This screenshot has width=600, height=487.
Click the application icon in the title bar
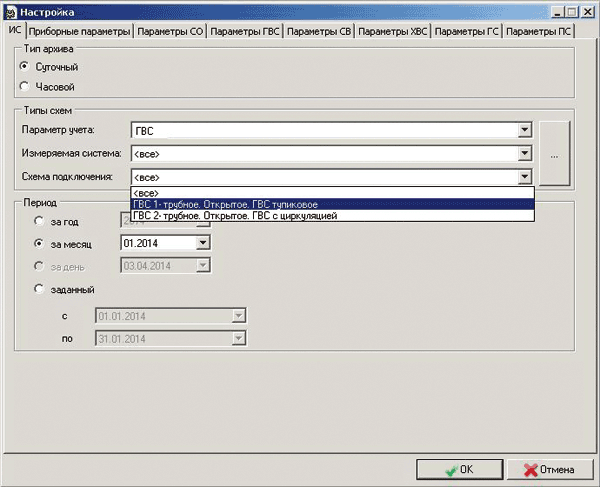[11, 12]
